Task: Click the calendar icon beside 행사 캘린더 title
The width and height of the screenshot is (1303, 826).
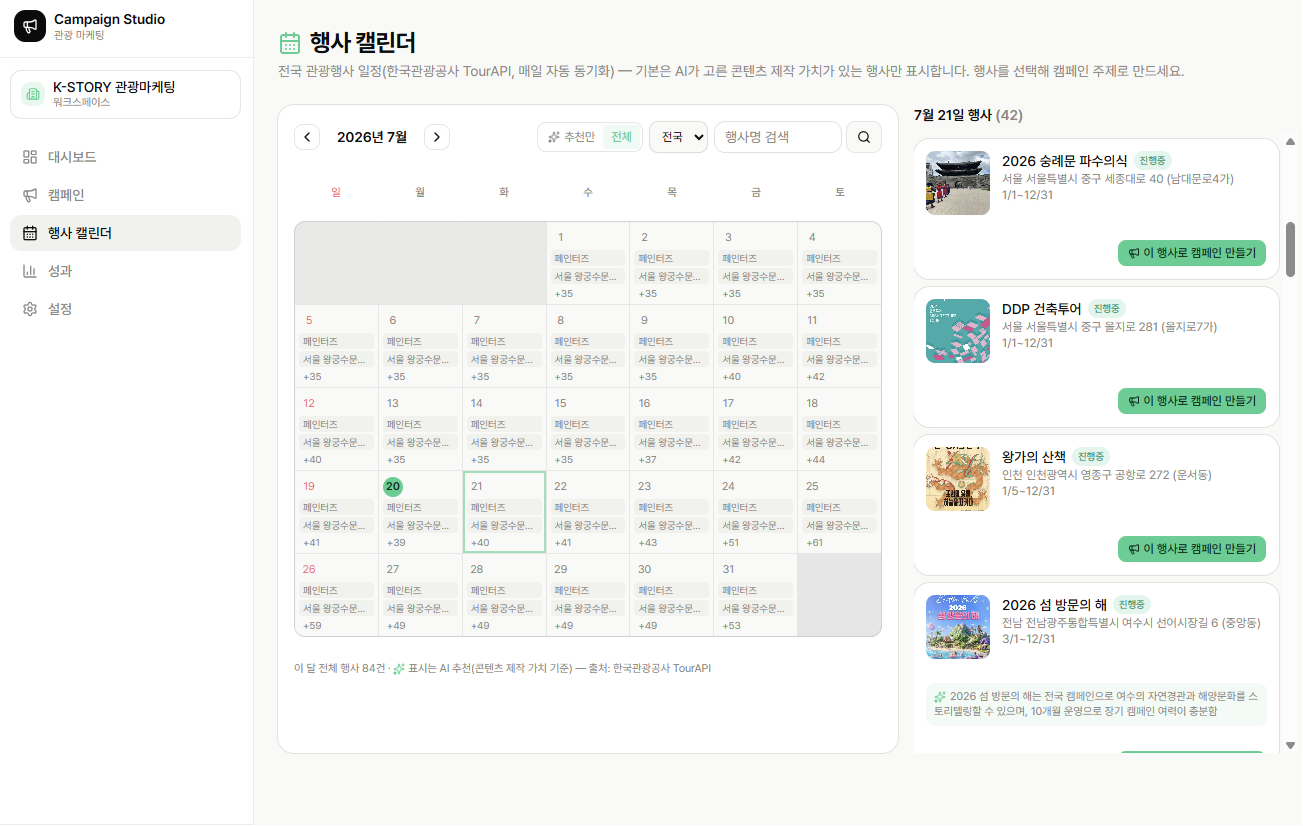Action: (290, 42)
